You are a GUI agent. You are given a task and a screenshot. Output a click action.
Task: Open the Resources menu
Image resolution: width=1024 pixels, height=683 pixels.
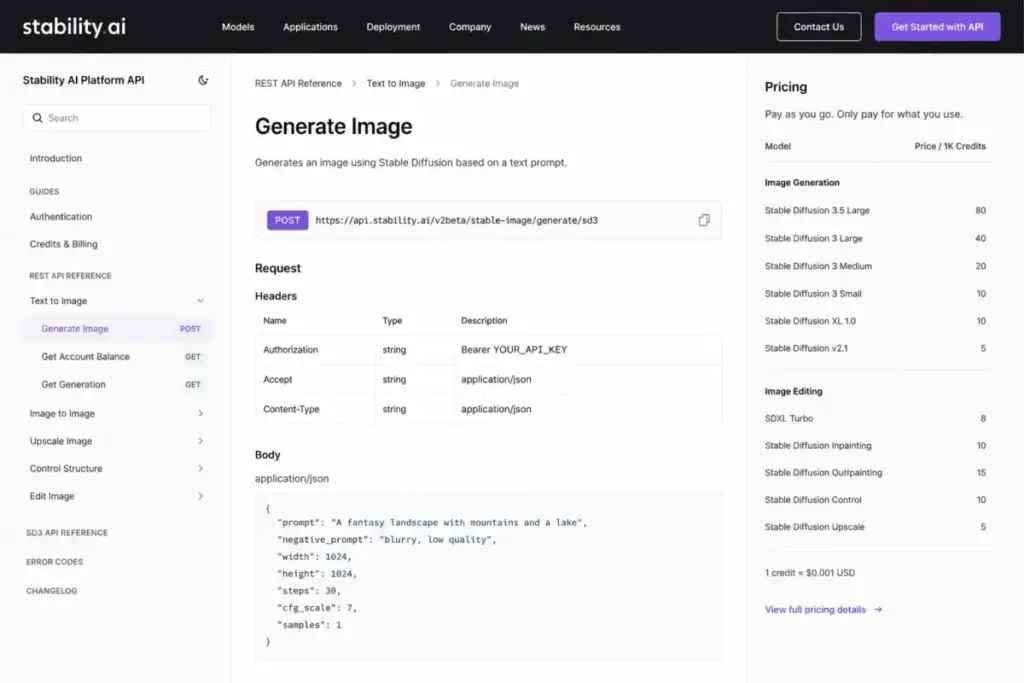pyautogui.click(x=597, y=27)
